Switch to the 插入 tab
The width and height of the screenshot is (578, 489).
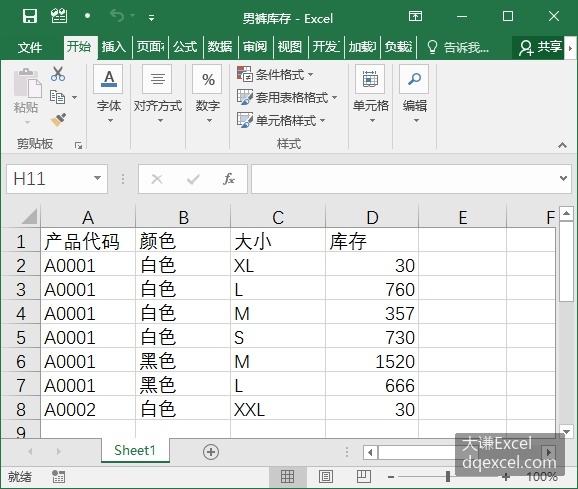114,47
